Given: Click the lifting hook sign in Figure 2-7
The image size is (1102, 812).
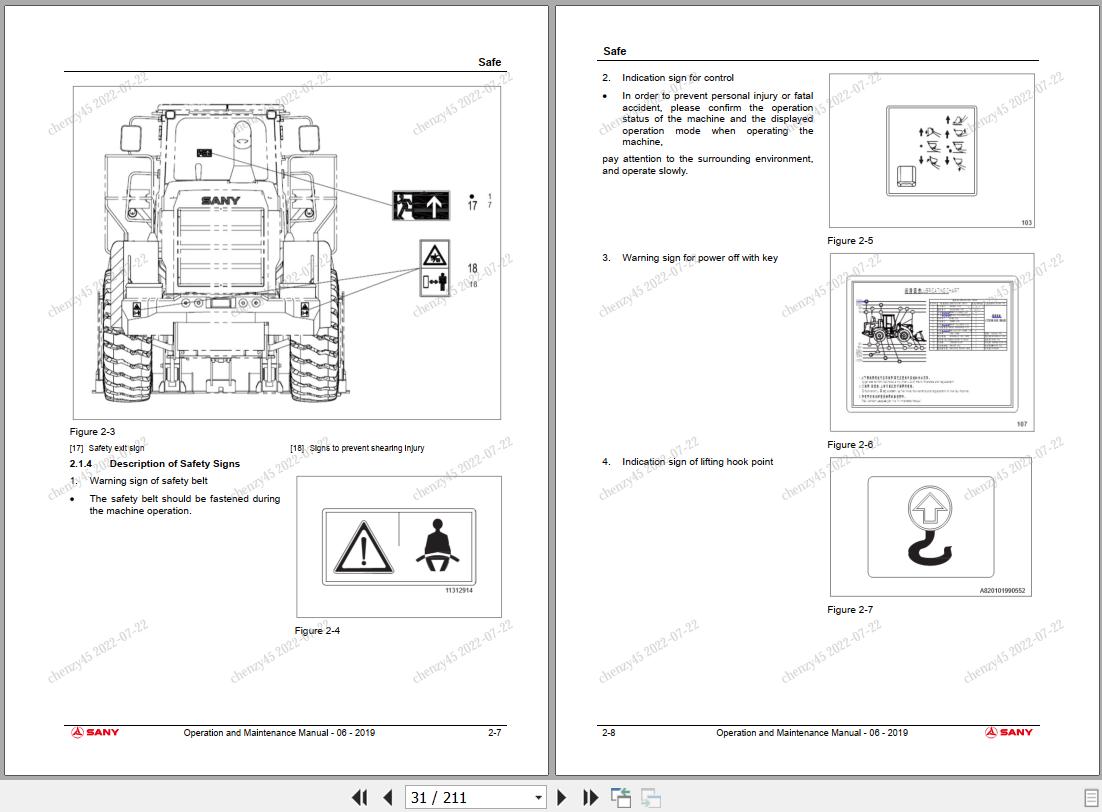Looking at the screenshot, I should (931, 527).
